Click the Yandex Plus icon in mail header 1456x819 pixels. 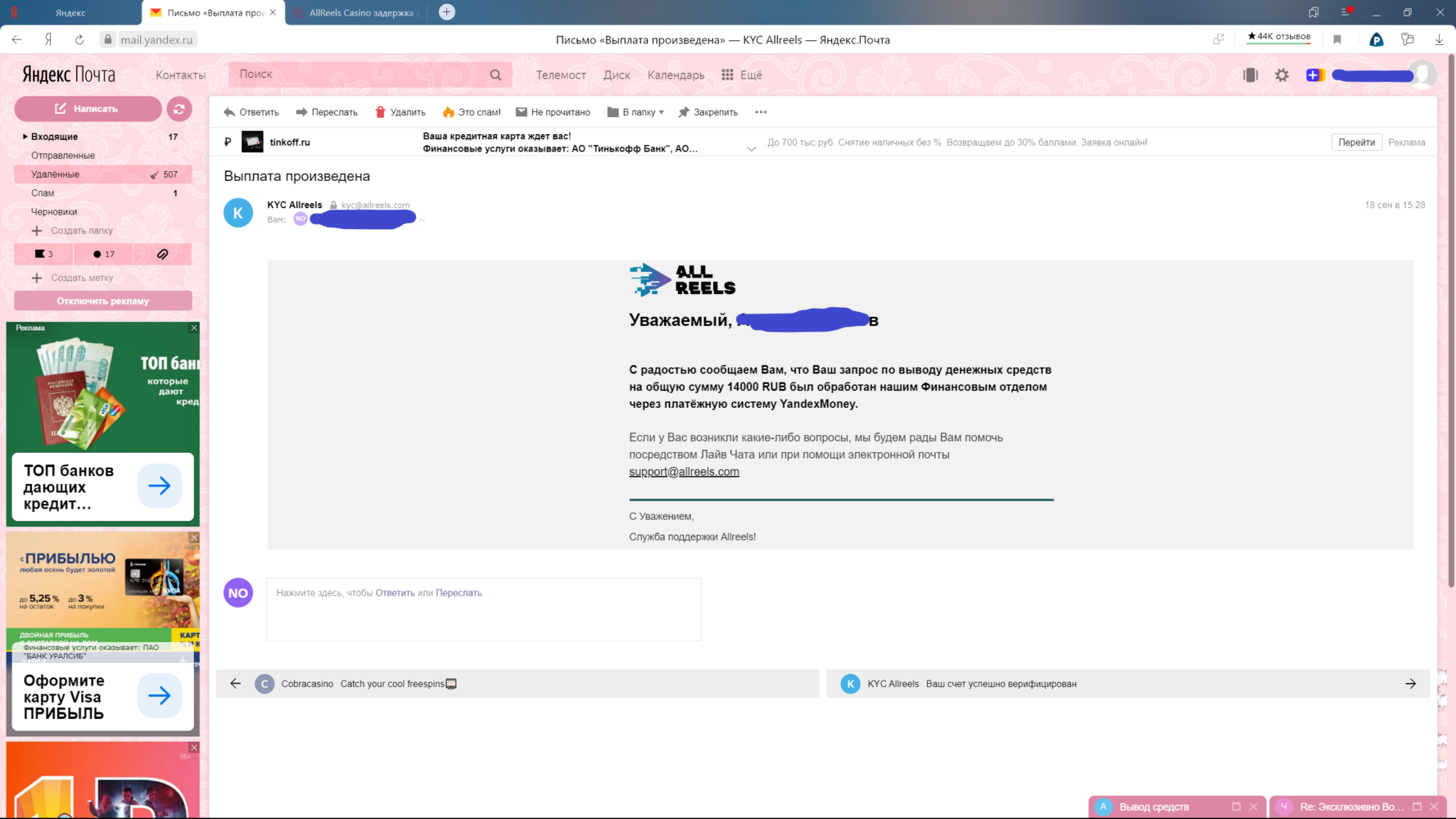[x=1314, y=75]
